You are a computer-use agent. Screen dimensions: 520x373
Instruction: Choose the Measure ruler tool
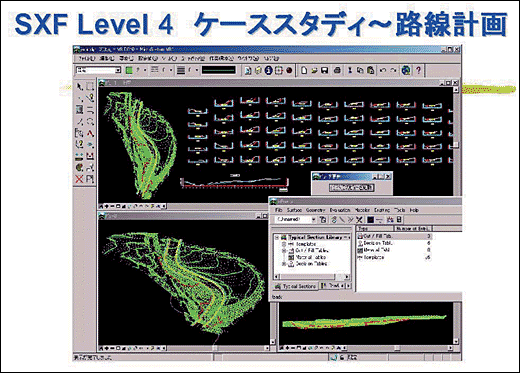coord(79,156)
